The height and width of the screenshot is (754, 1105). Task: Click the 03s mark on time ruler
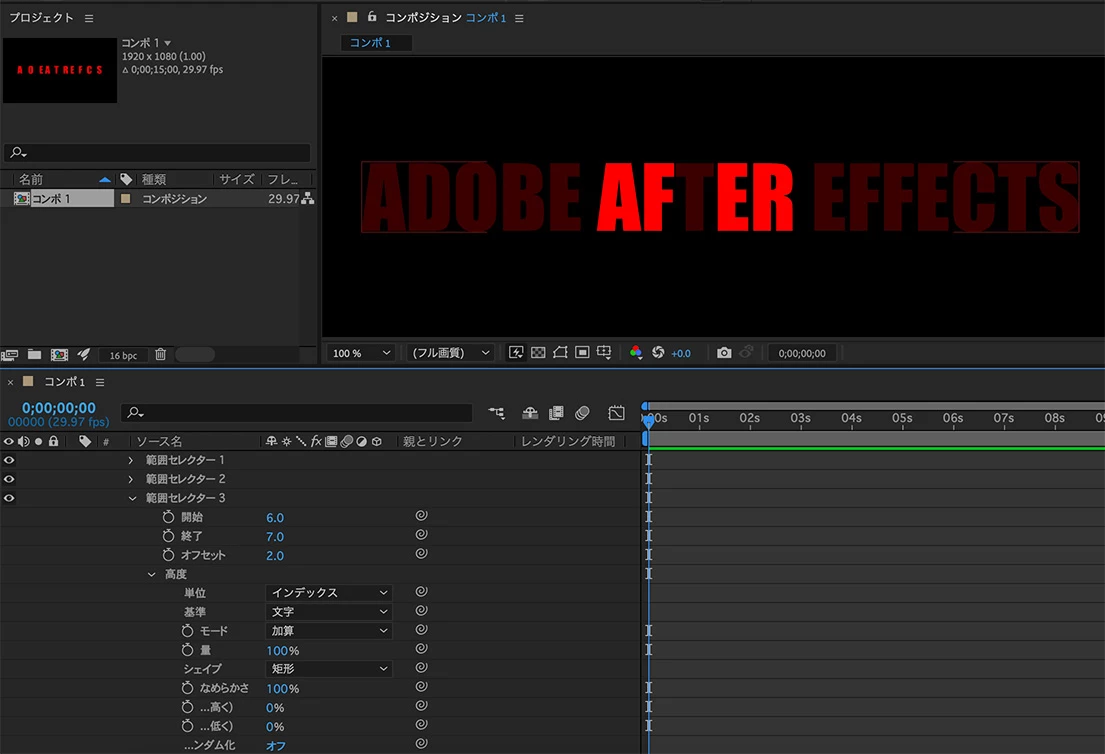click(x=801, y=419)
